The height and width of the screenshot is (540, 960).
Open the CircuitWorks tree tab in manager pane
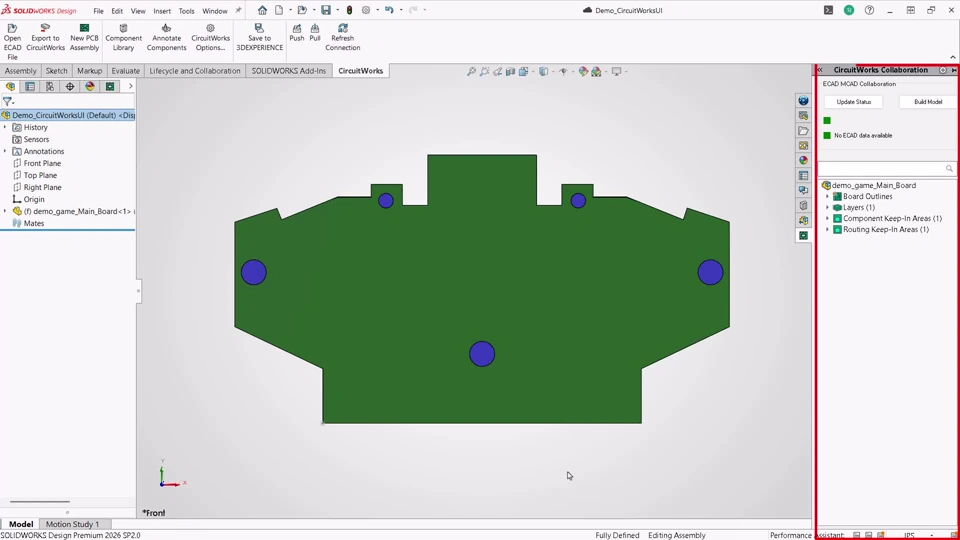[x=110, y=86]
